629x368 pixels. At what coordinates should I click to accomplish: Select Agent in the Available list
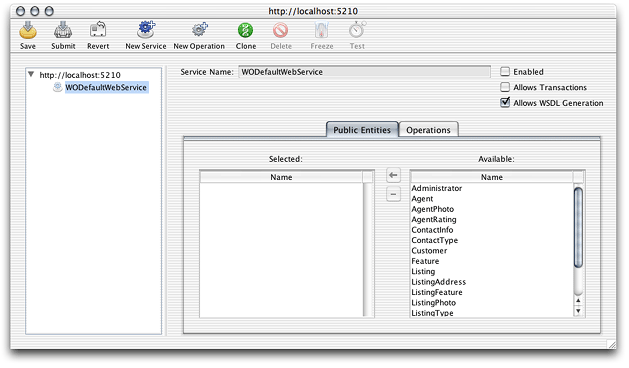click(x=492, y=199)
